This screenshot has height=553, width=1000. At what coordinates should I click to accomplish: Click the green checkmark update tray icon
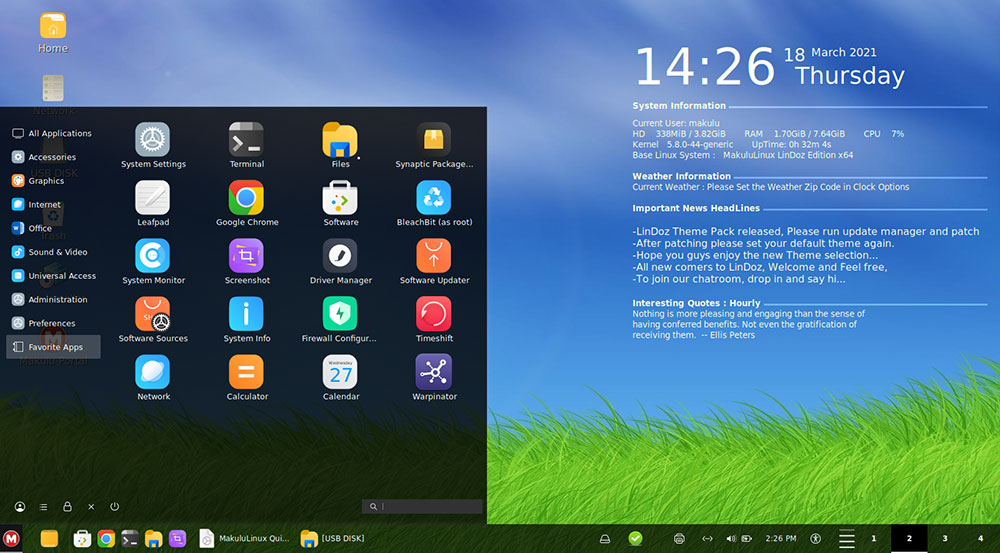635,539
